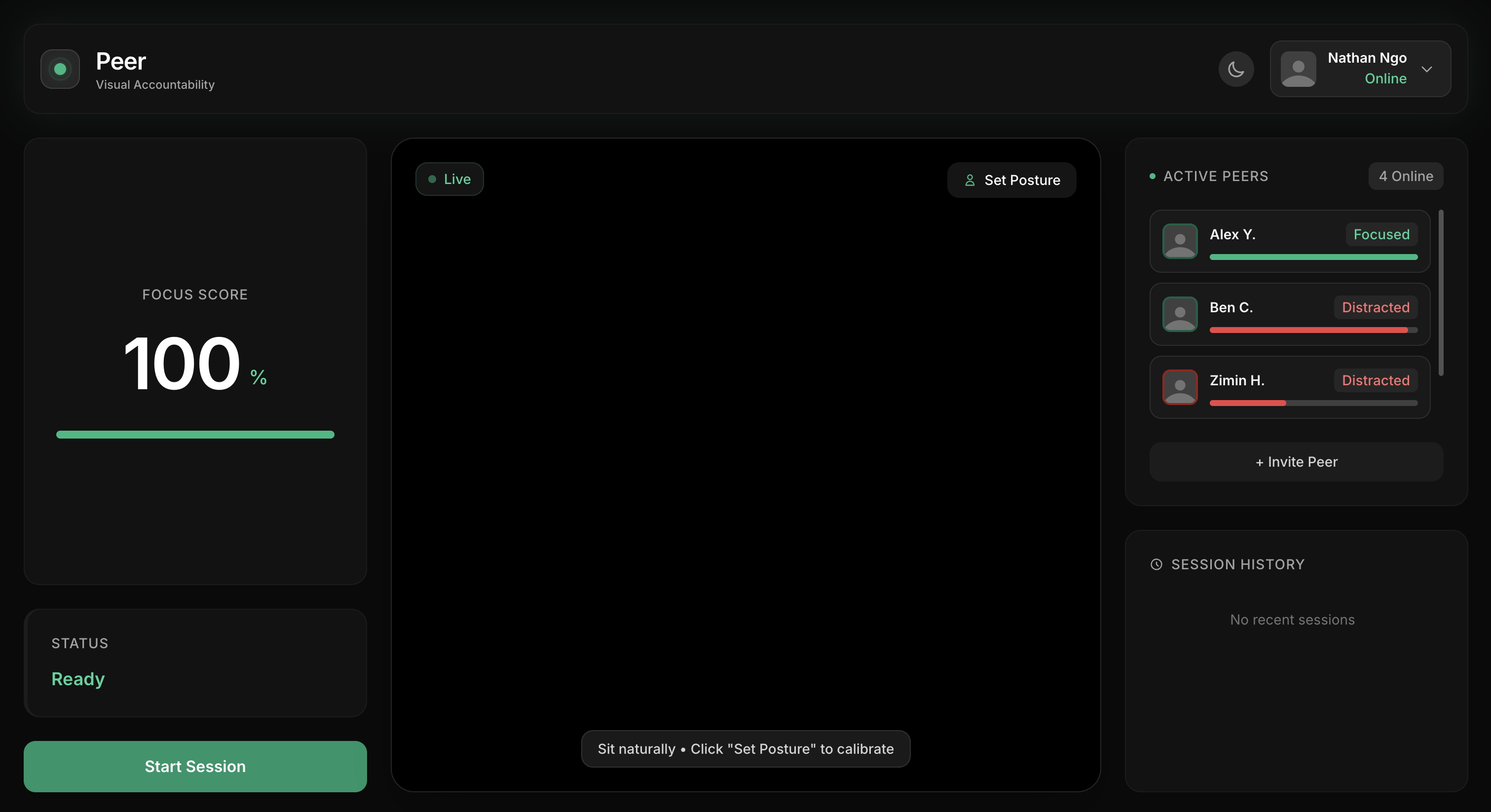This screenshot has height=812, width=1491.
Task: Click the Live indicator badge
Action: point(449,179)
